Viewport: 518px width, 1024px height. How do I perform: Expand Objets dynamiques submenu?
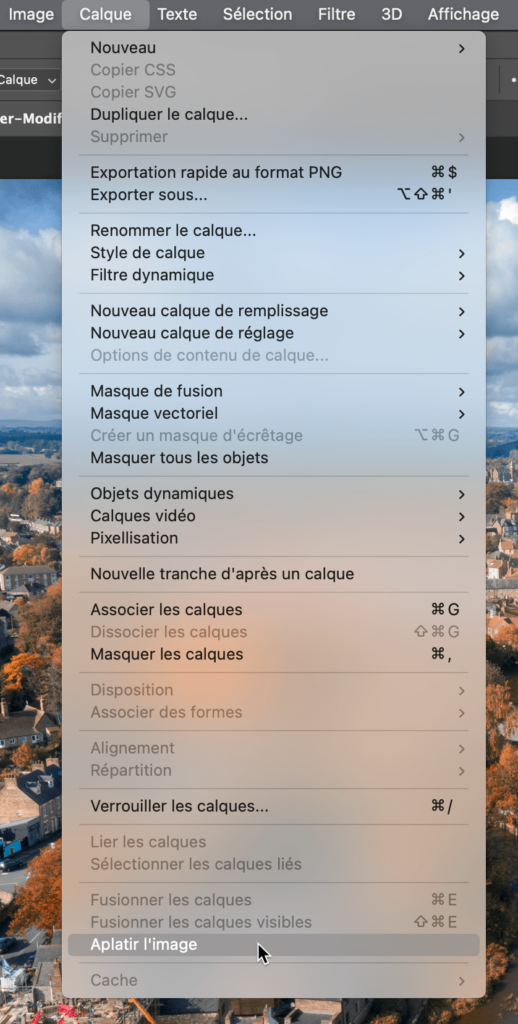click(x=274, y=494)
